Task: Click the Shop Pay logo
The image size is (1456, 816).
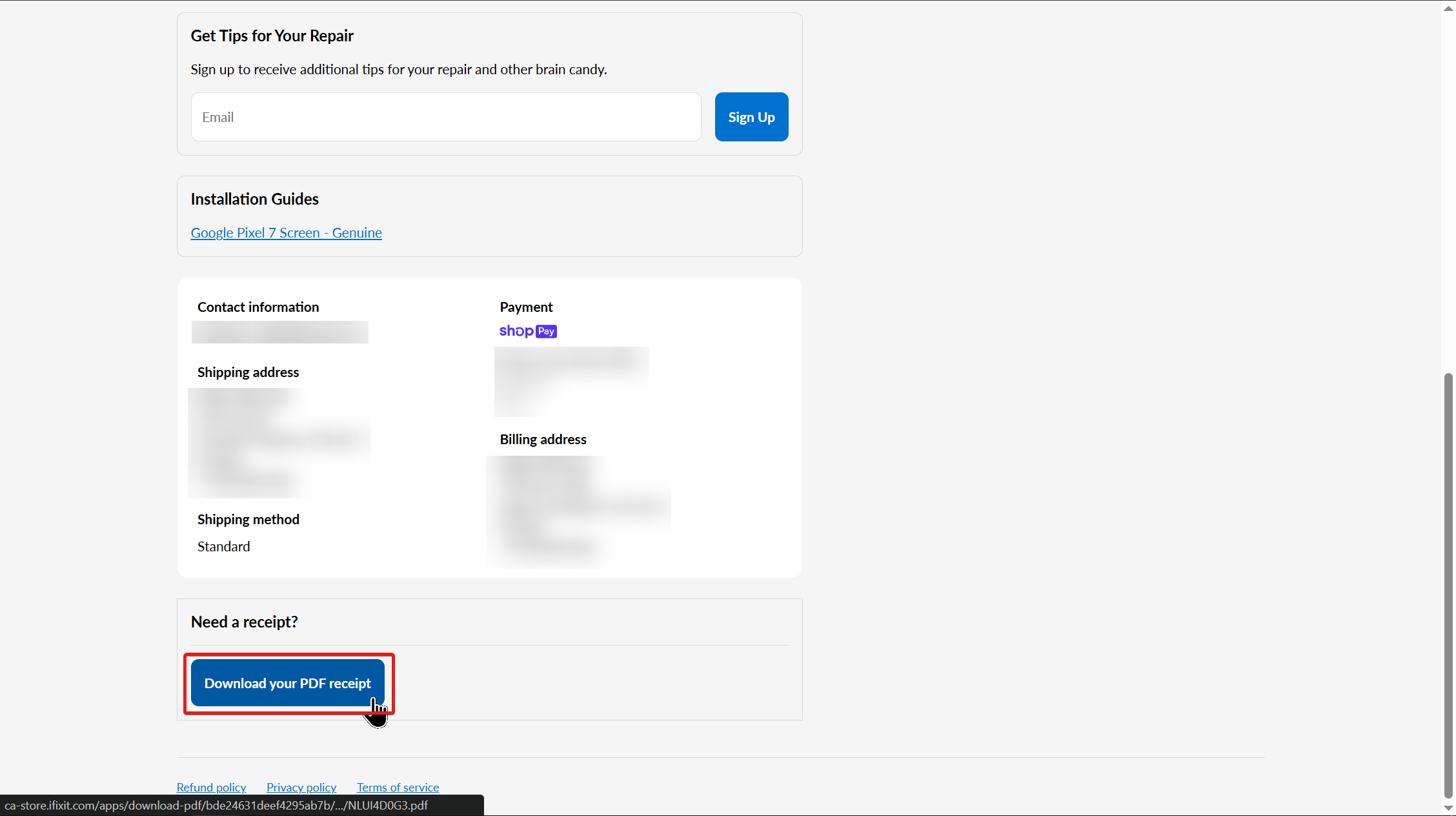Action: pos(527,331)
